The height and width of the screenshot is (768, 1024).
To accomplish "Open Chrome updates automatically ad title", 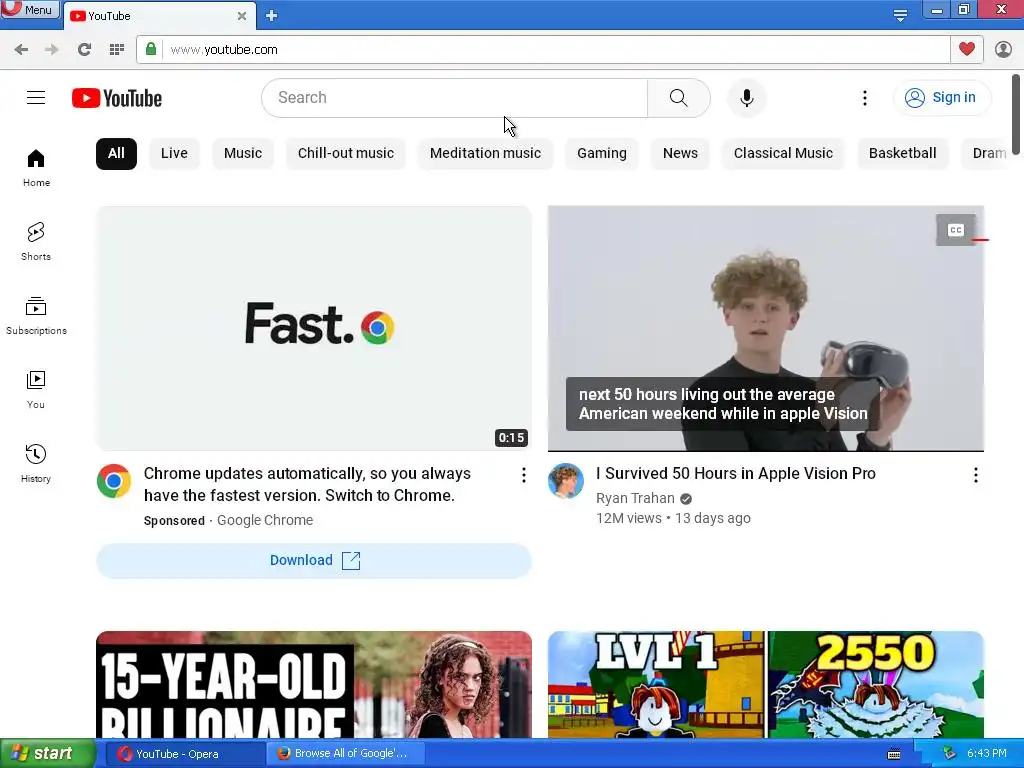I will pyautogui.click(x=307, y=485).
